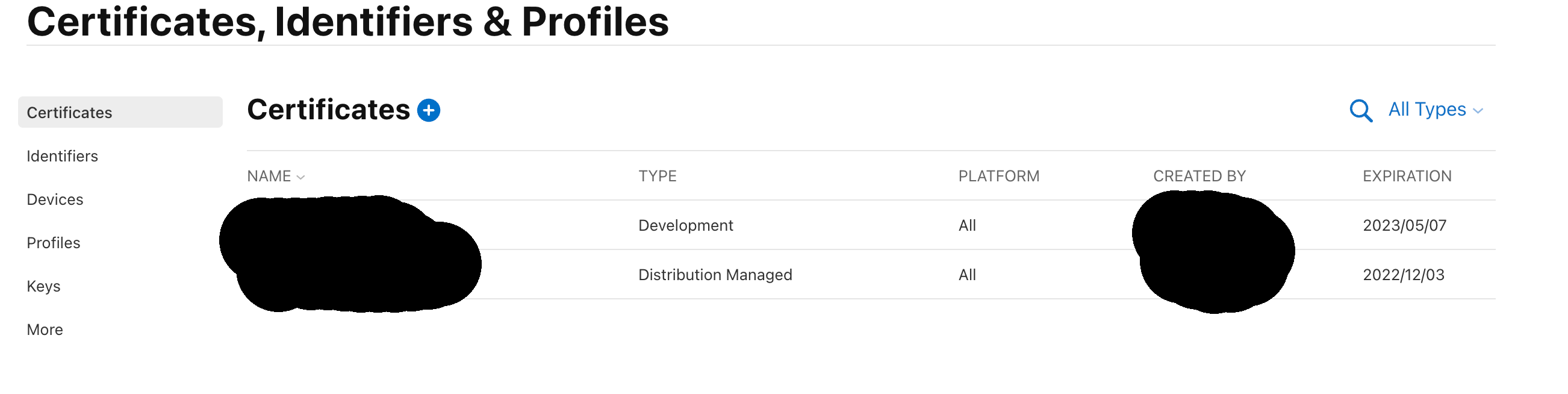Open the All Types filter dropdown
The width and height of the screenshot is (1568, 394).
point(1434,110)
